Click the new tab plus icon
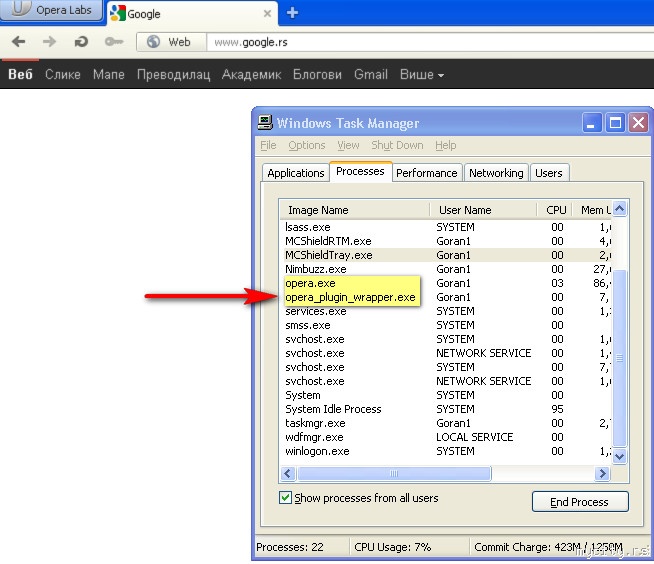Image resolution: width=654 pixels, height=564 pixels. pyautogui.click(x=292, y=13)
